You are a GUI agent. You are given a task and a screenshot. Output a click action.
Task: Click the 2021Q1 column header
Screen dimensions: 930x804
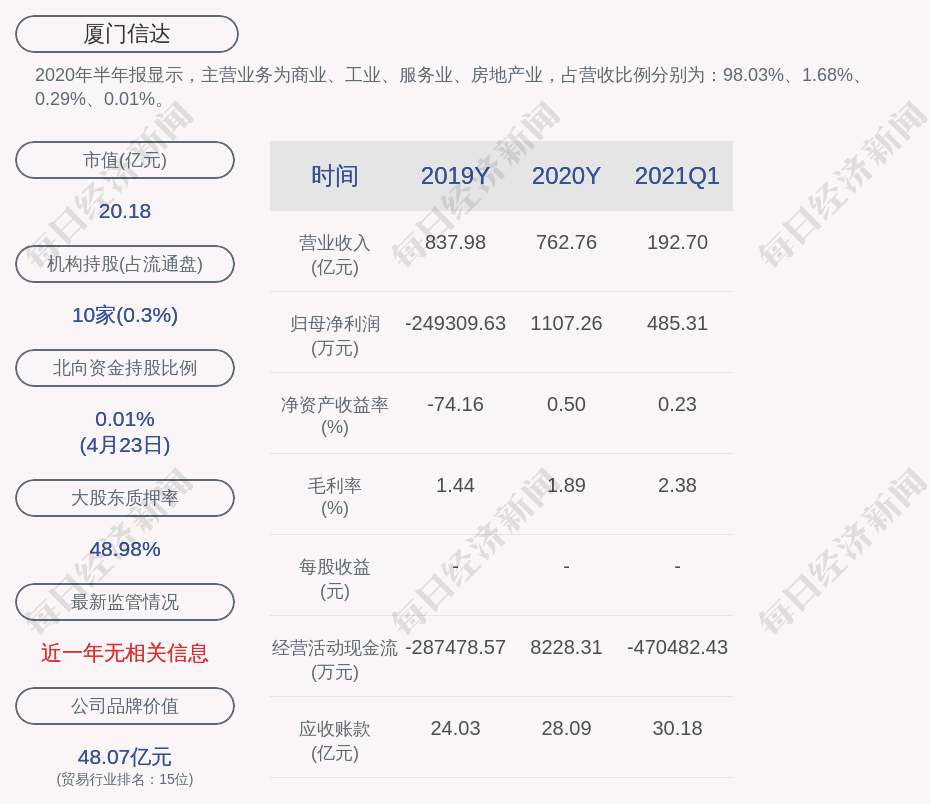[x=677, y=176]
